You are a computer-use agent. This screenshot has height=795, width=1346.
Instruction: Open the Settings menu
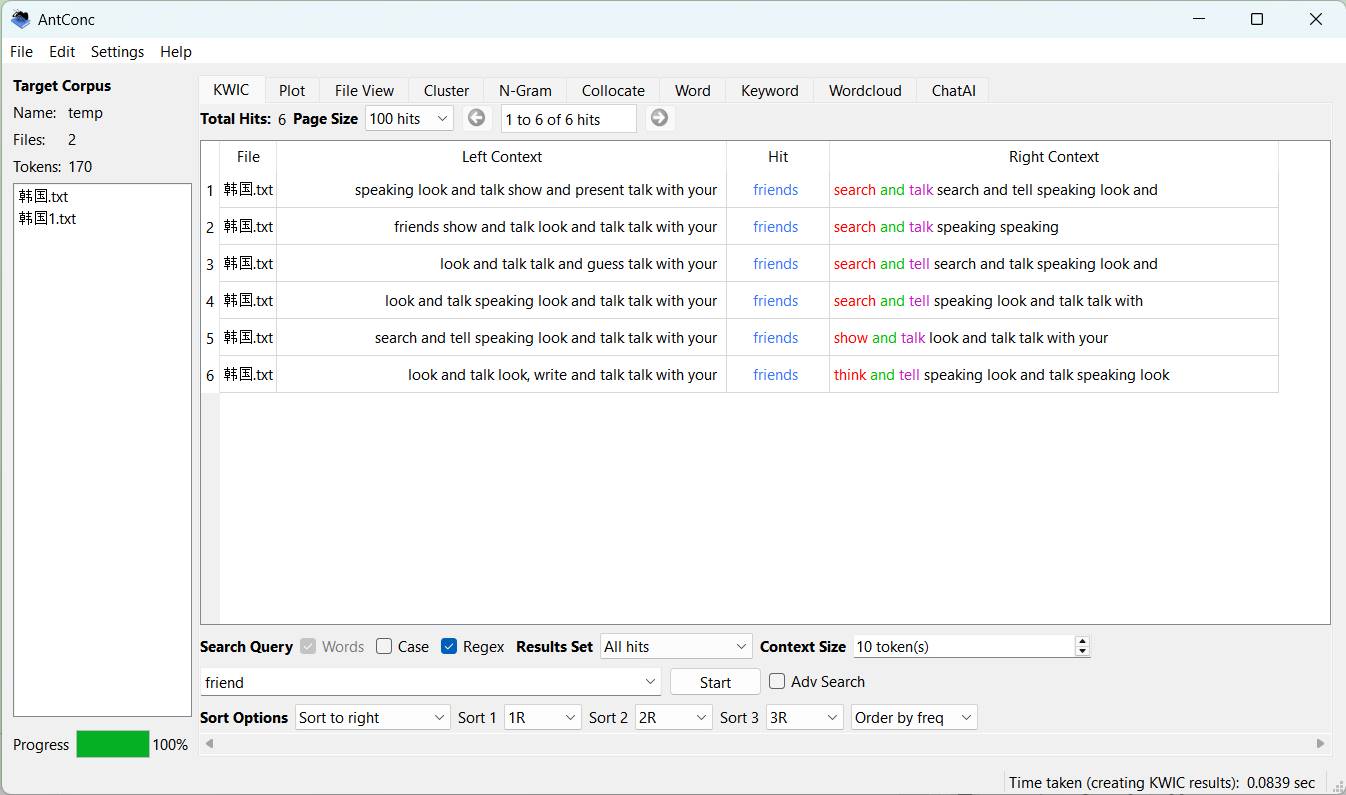pos(117,52)
